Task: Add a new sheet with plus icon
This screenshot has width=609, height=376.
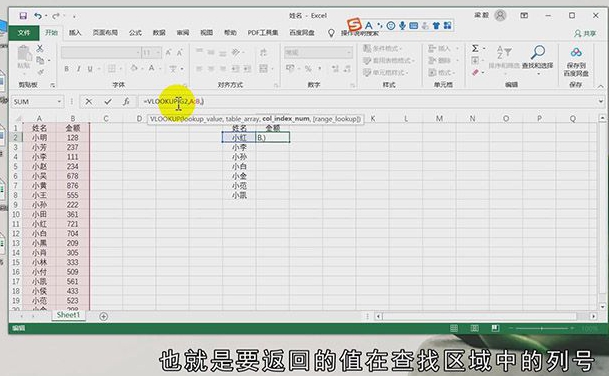Action: click(103, 317)
